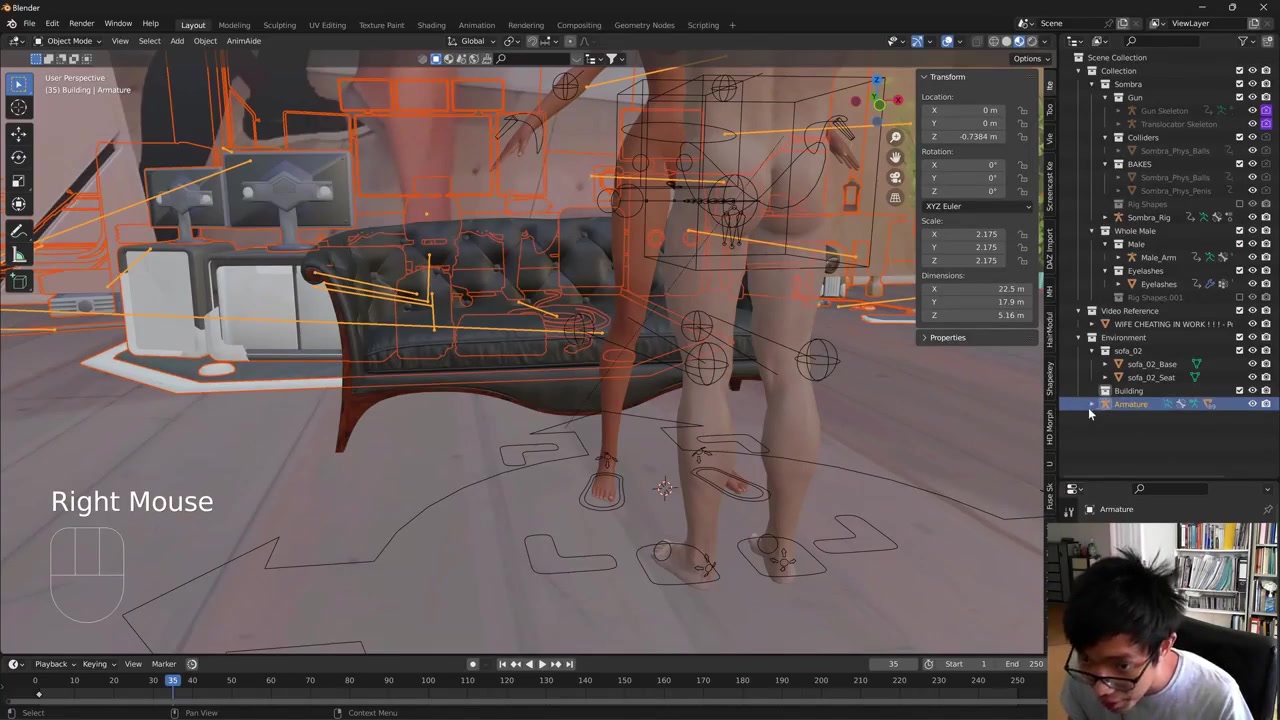The image size is (1280, 720).
Task: Open the Render menu
Action: tap(81, 23)
